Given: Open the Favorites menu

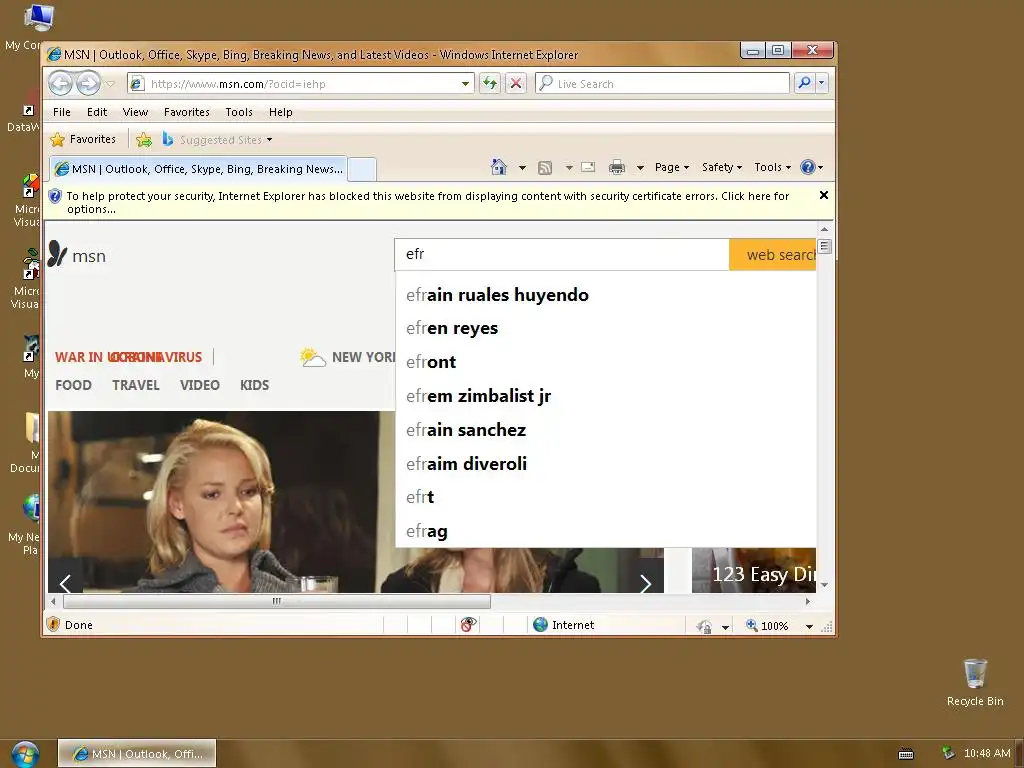Looking at the screenshot, I should (x=187, y=112).
